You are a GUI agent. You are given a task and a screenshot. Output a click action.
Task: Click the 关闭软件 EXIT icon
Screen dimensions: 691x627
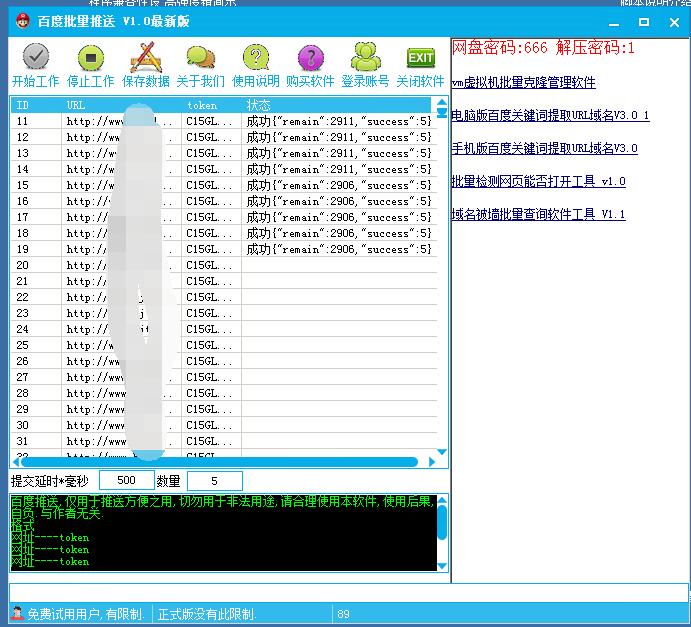(x=420, y=58)
